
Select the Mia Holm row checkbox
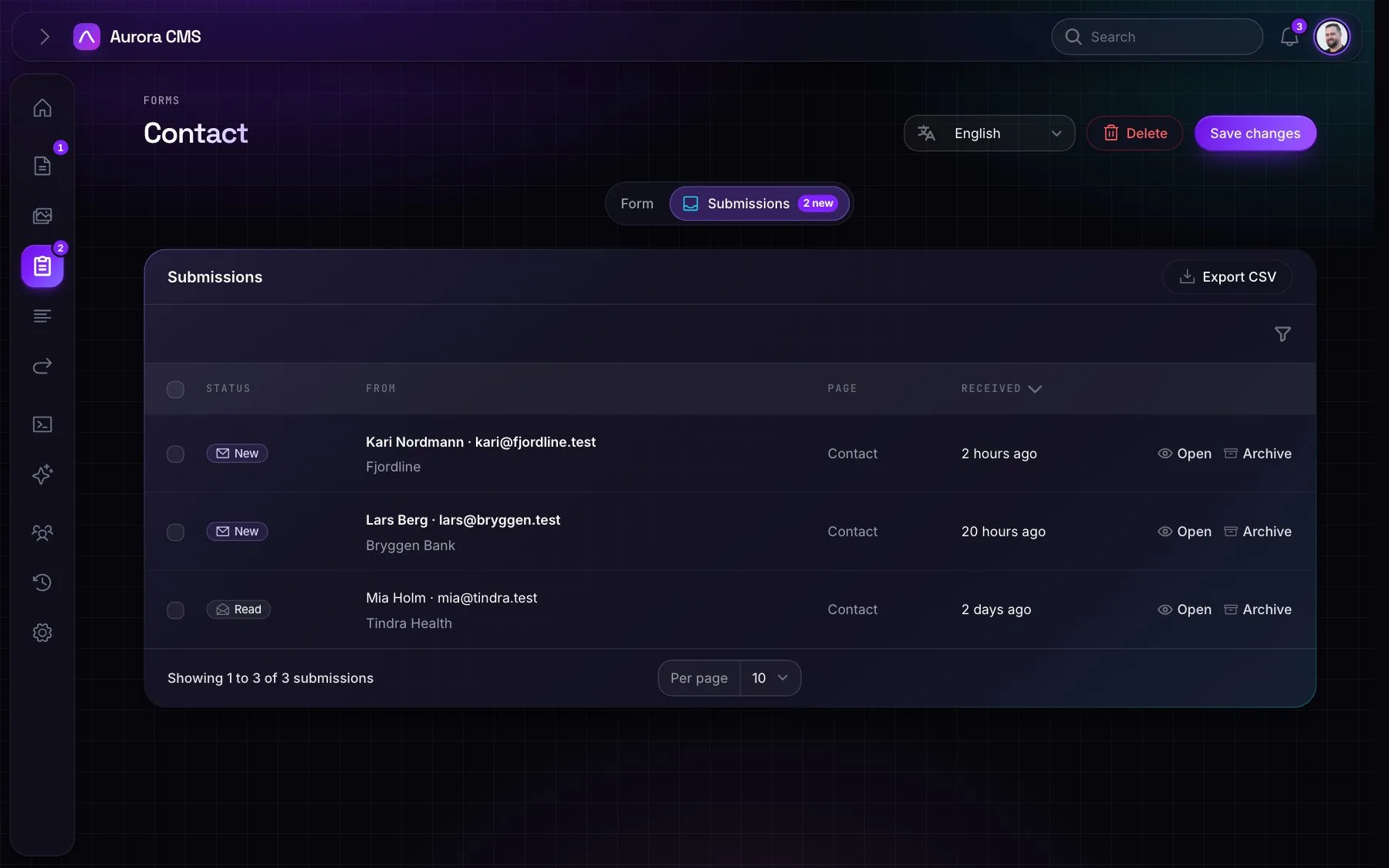176,610
